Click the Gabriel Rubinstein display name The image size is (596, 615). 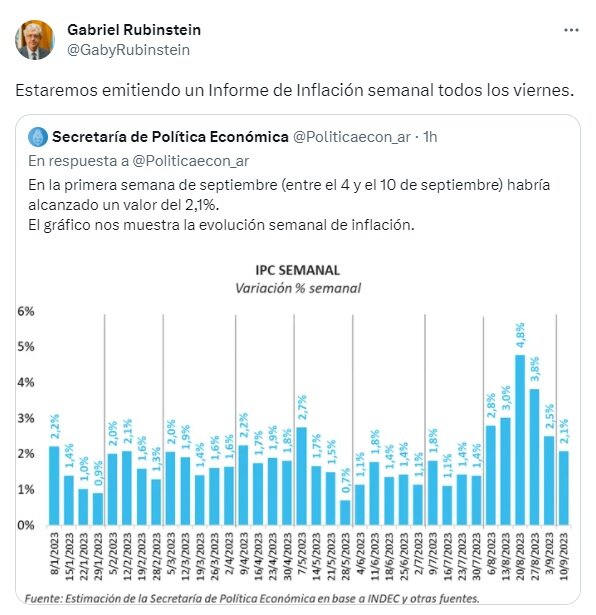pyautogui.click(x=134, y=30)
